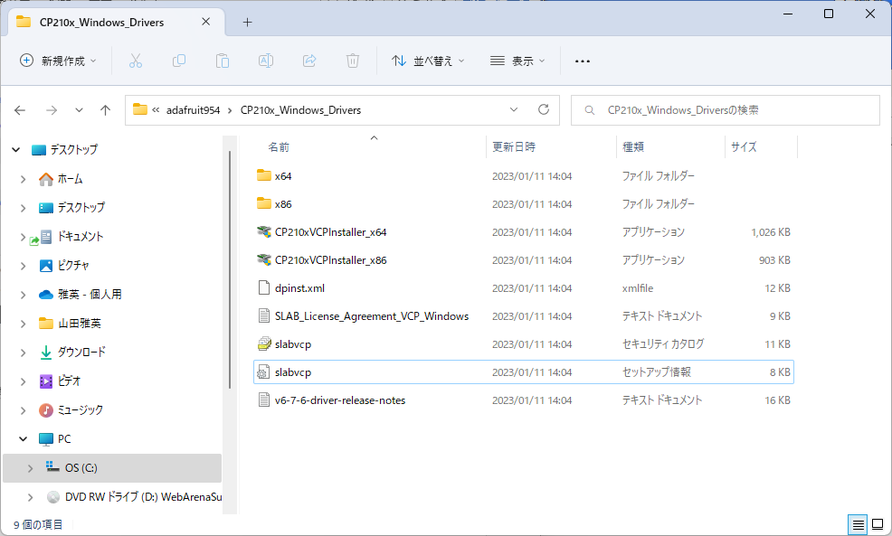Expand the ホーム tree node
This screenshot has height=536, width=892.
(23, 179)
